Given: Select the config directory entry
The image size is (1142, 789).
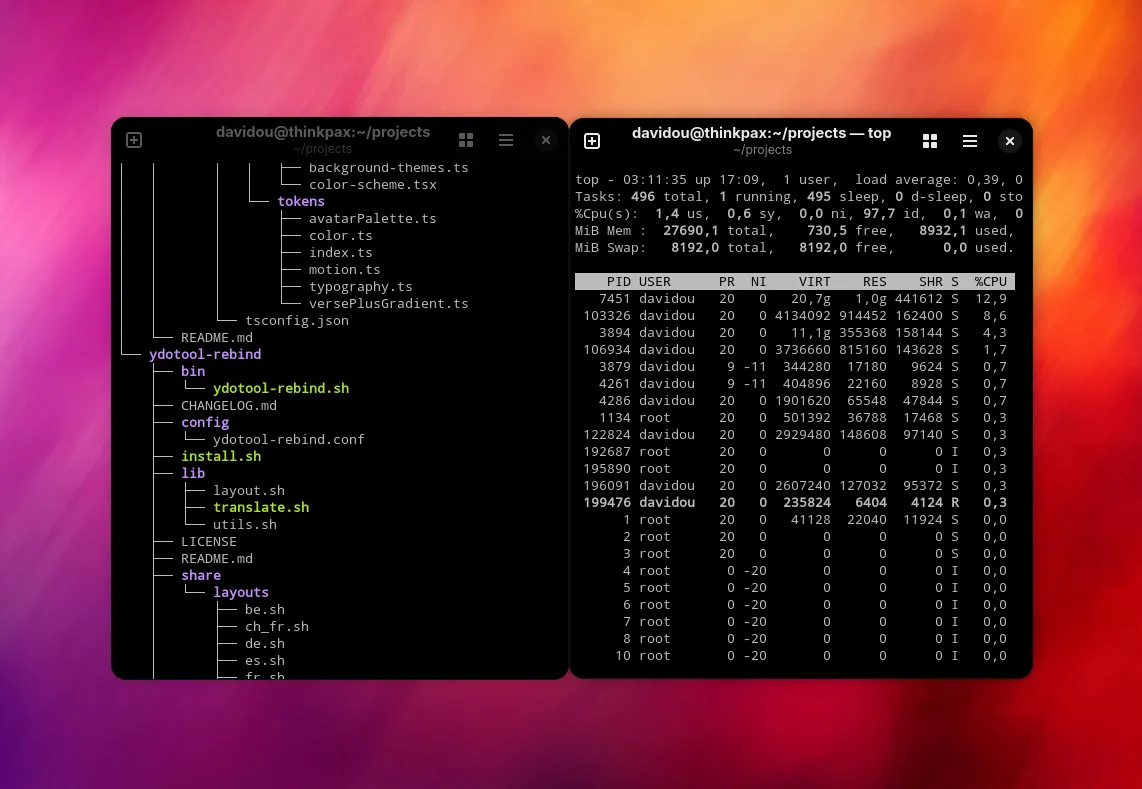Looking at the screenshot, I should coord(205,422).
